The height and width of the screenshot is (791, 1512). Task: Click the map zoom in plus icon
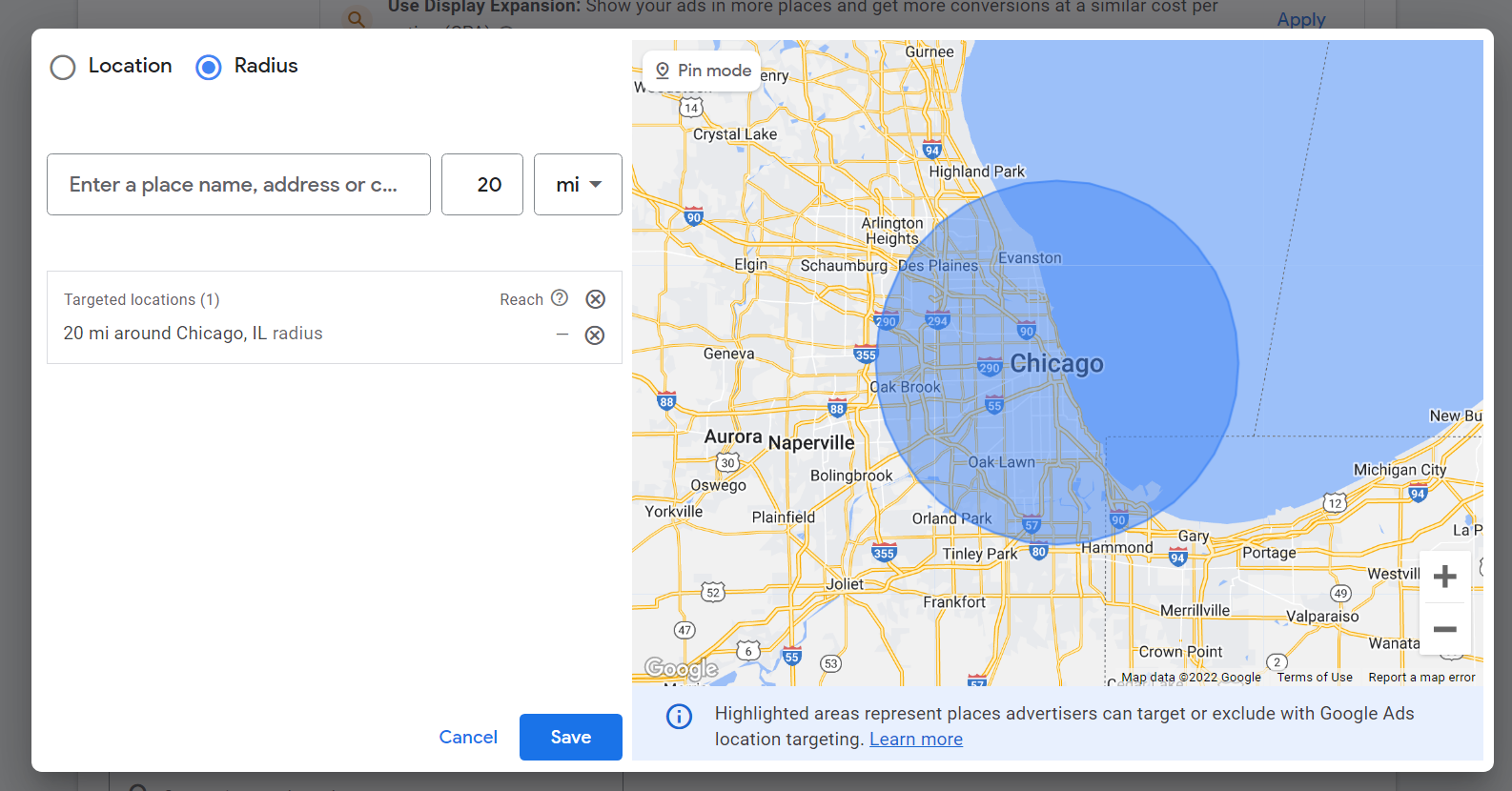pos(1444,577)
